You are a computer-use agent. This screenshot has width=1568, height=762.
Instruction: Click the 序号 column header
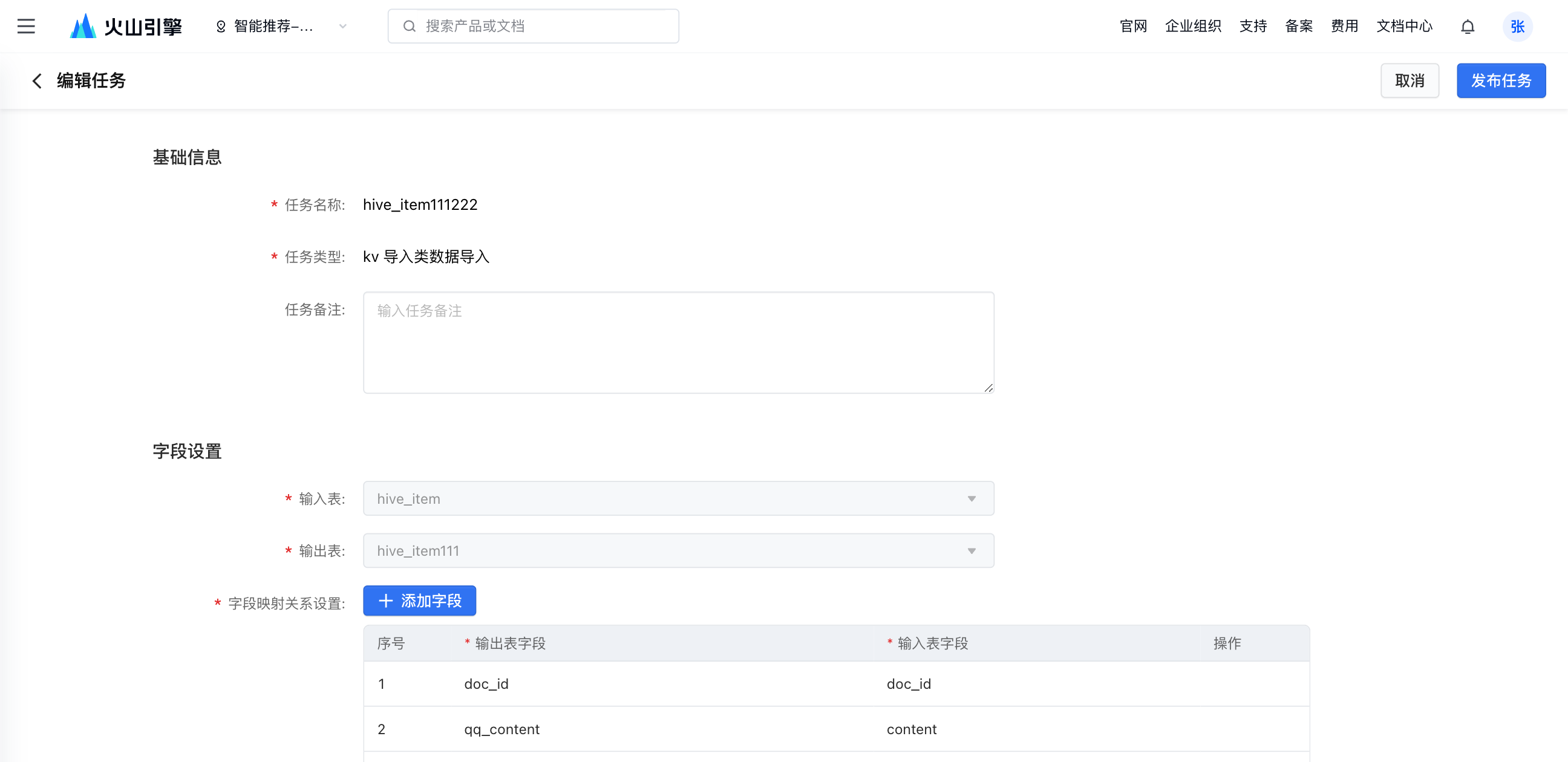391,643
